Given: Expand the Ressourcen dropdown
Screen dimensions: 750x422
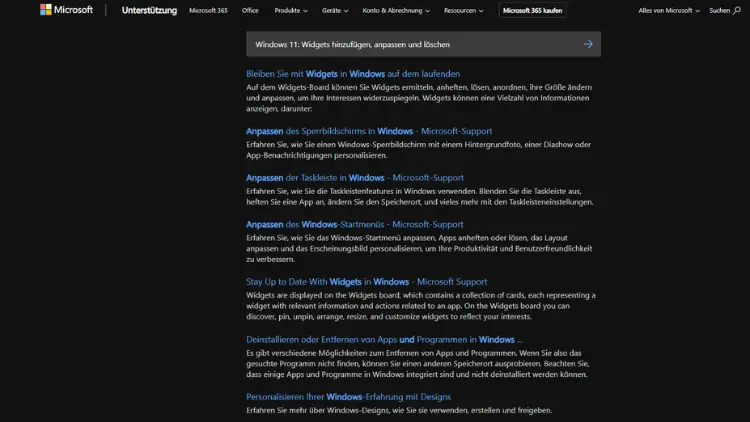Looking at the screenshot, I should (x=463, y=10).
